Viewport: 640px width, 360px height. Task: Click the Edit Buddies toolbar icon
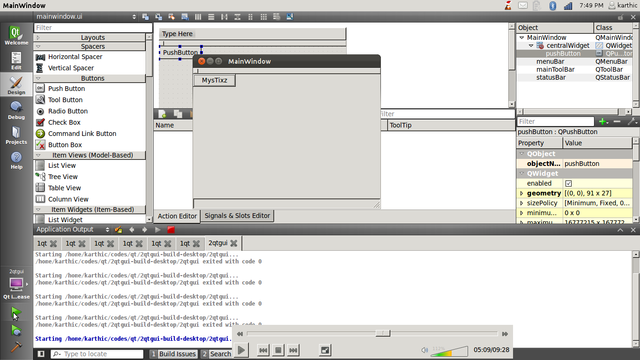pos(171,17)
